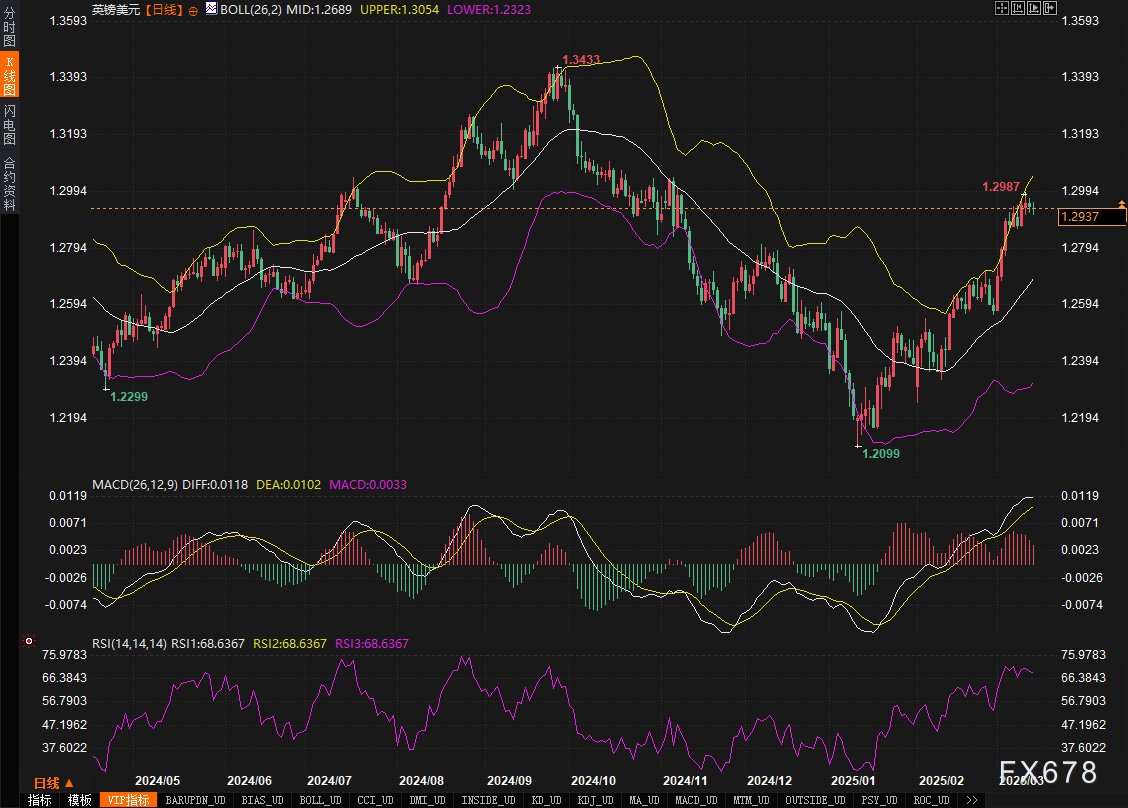Click the 1.2937 current price label
This screenshot has height=808, width=1128.
click(1079, 217)
